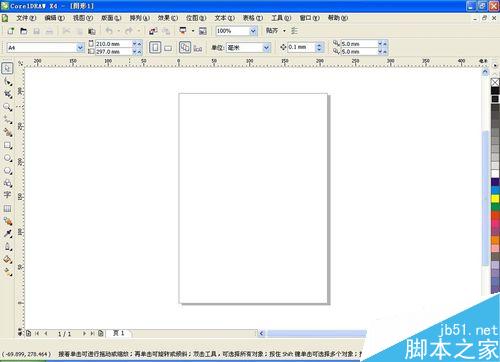Open the Outline pen tool flyout
Screen dimensions: 500x362
(x=7, y=247)
